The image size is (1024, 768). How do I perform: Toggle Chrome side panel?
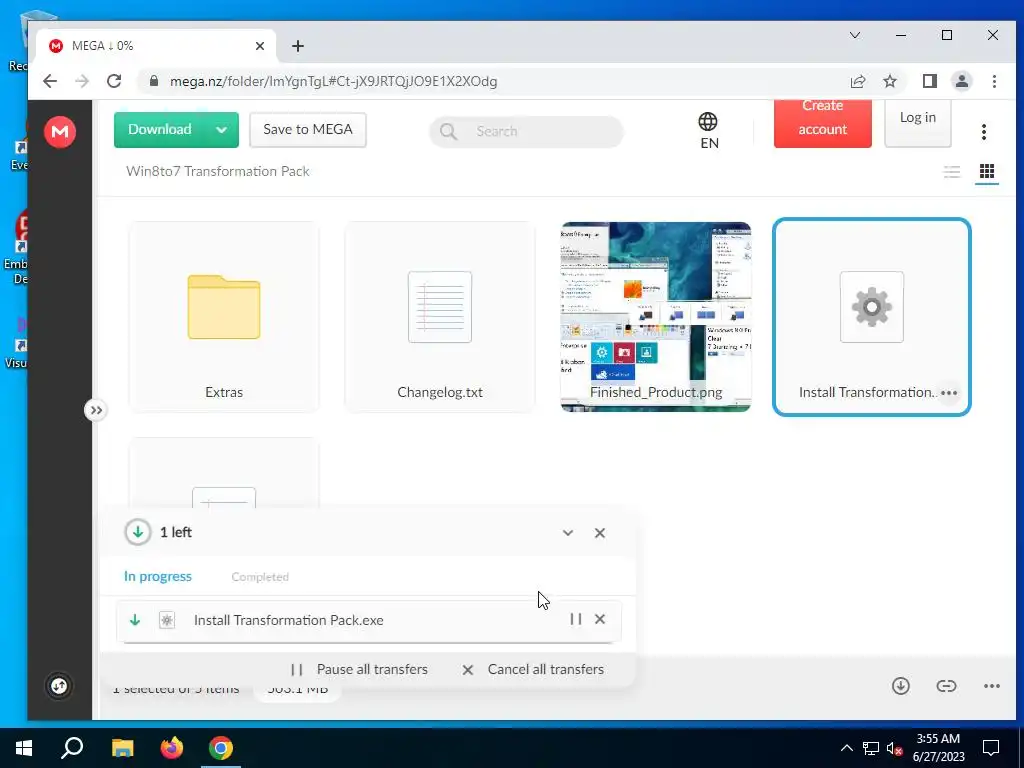[x=929, y=81]
